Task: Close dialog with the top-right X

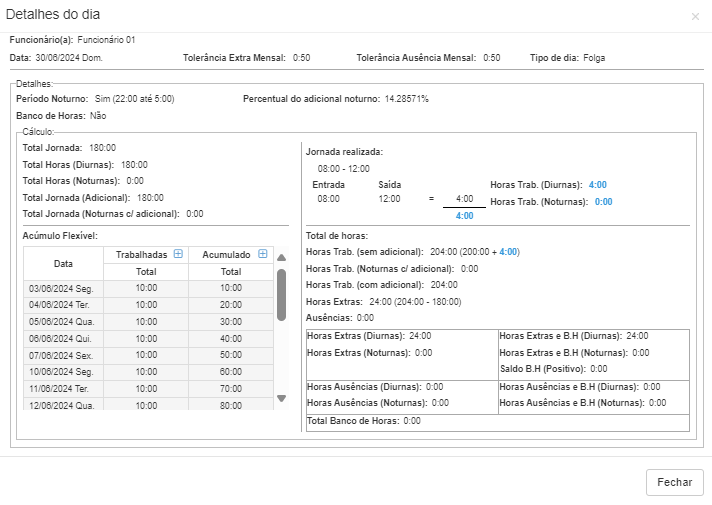Action: [695, 17]
